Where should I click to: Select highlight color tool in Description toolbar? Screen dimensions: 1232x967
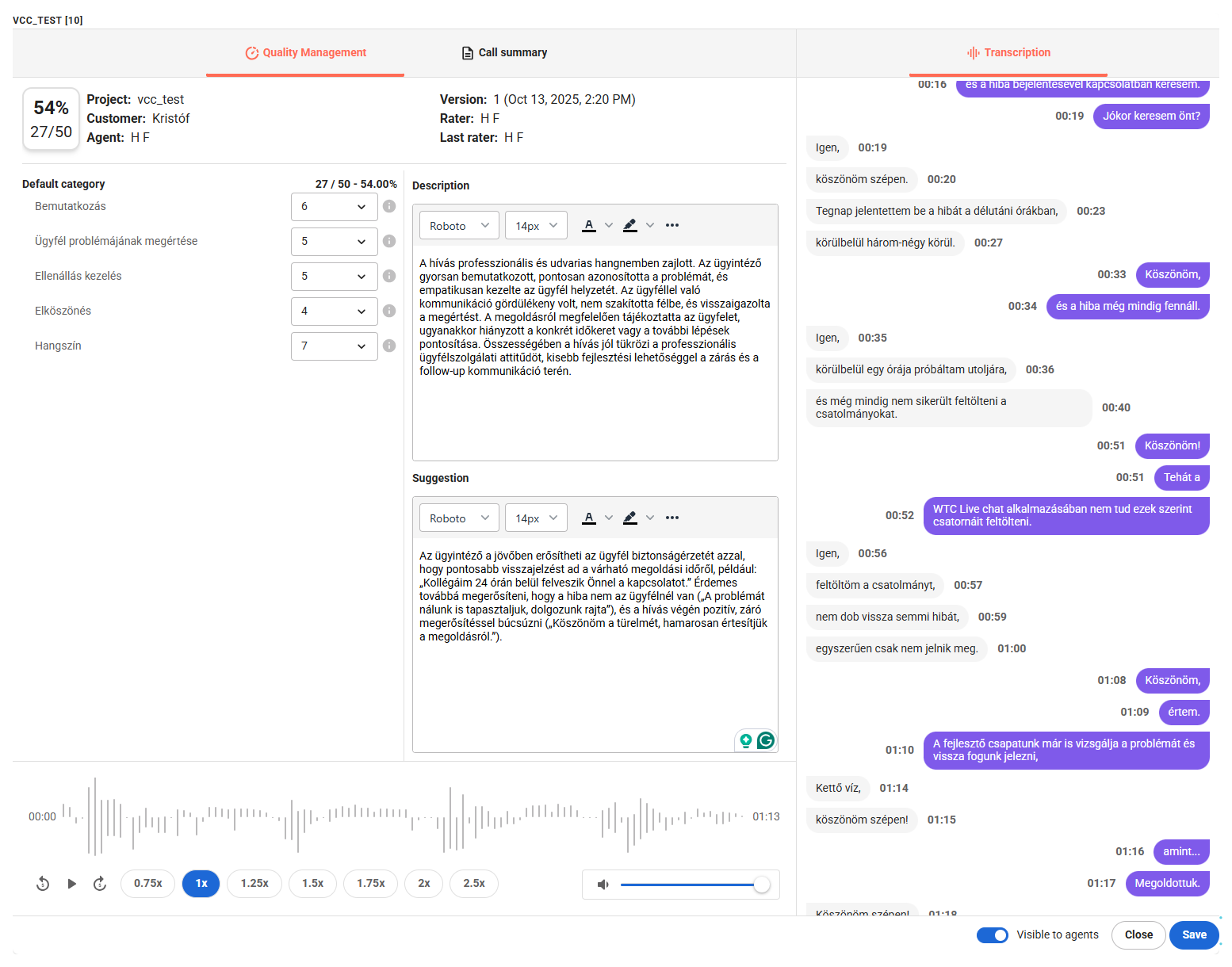point(630,225)
